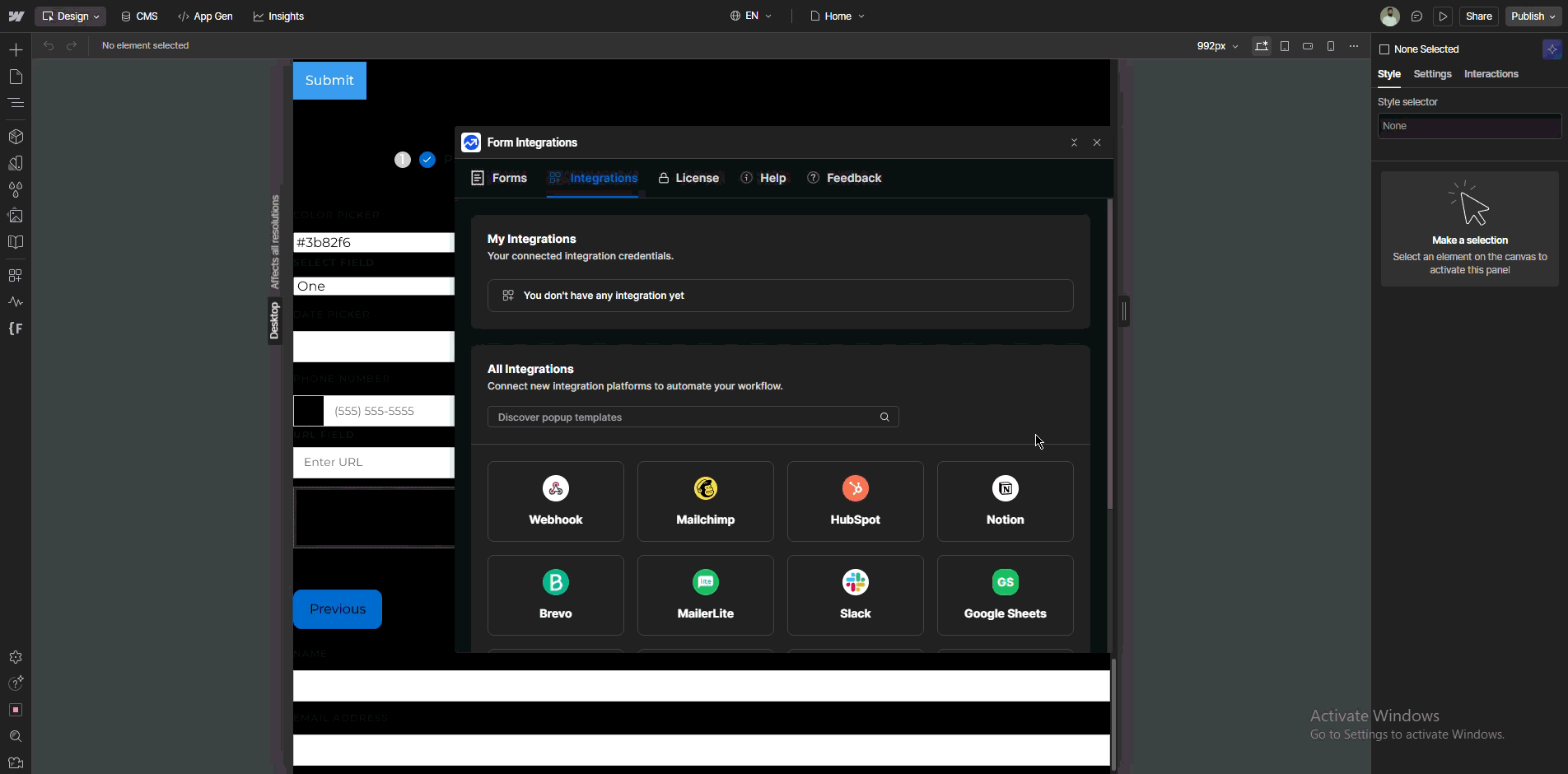The image size is (1568, 774).
Task: Uncheck the blue checked checkbox on canvas
Action: pyautogui.click(x=427, y=160)
